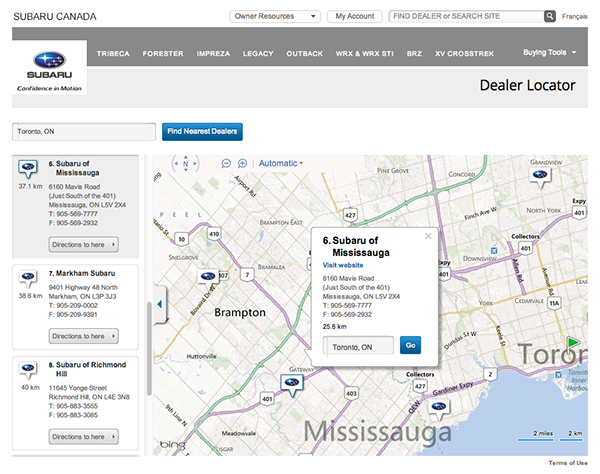Pan map left using compass arrow
The image size is (600, 474).
[x=176, y=164]
